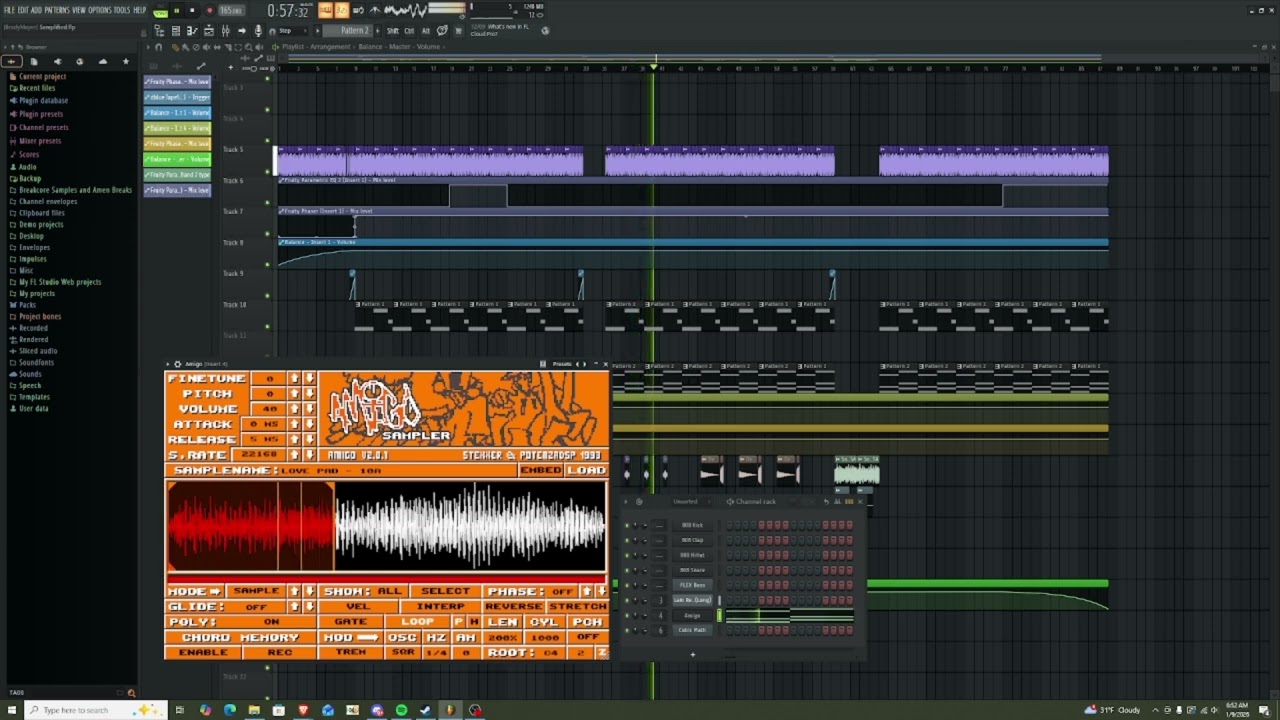Viewport: 1280px width, 720px height.
Task: Toggle the 808 Kick channel mute LED
Action: coord(627,525)
